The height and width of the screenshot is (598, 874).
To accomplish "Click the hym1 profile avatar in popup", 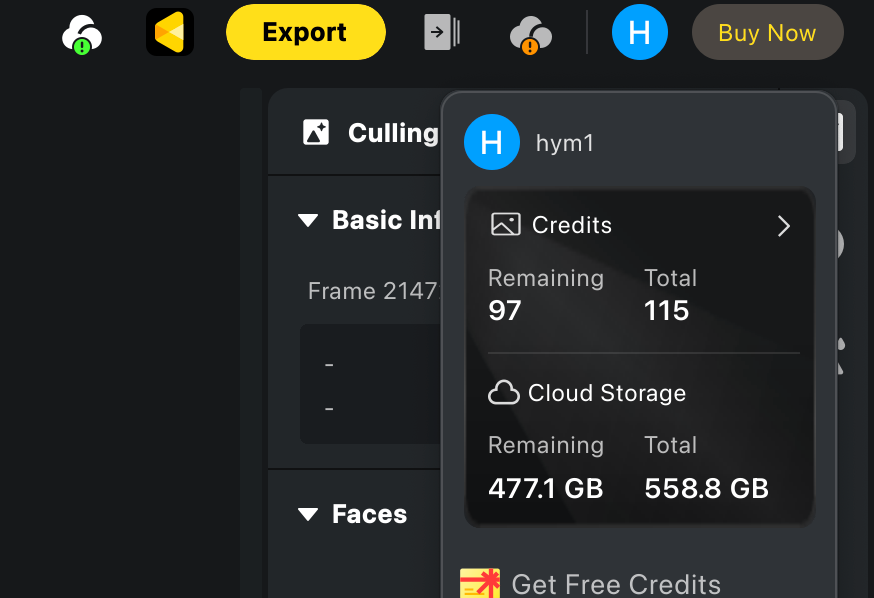I will click(x=492, y=143).
